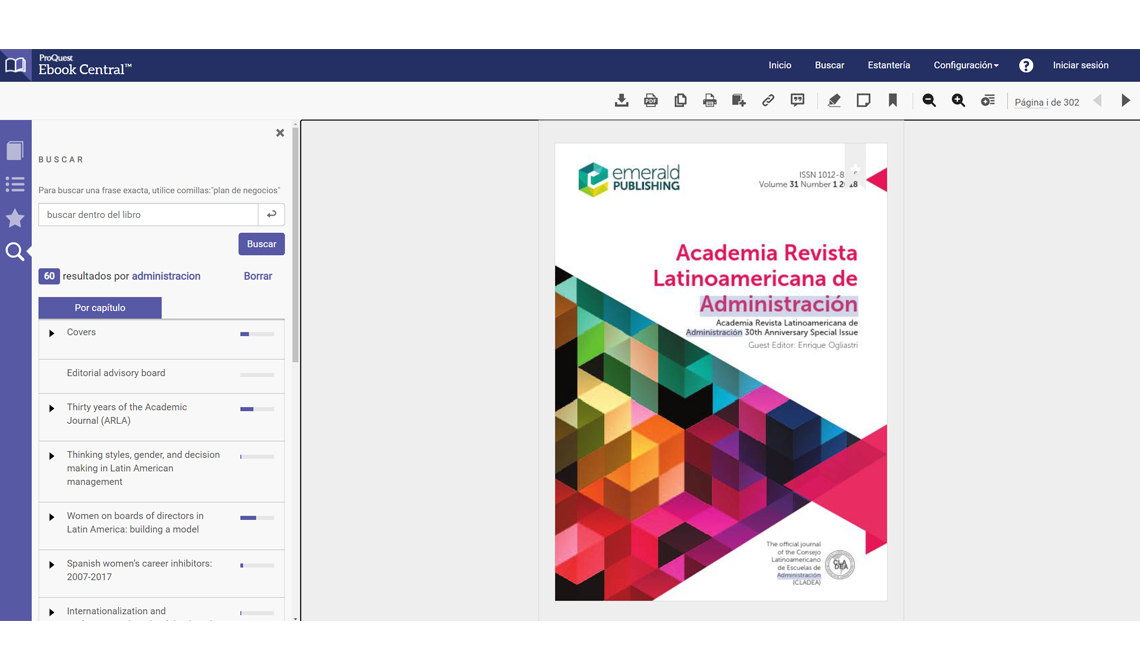The image size is (1140, 670).
Task: Add the book to bookshelf
Action: coord(739,101)
